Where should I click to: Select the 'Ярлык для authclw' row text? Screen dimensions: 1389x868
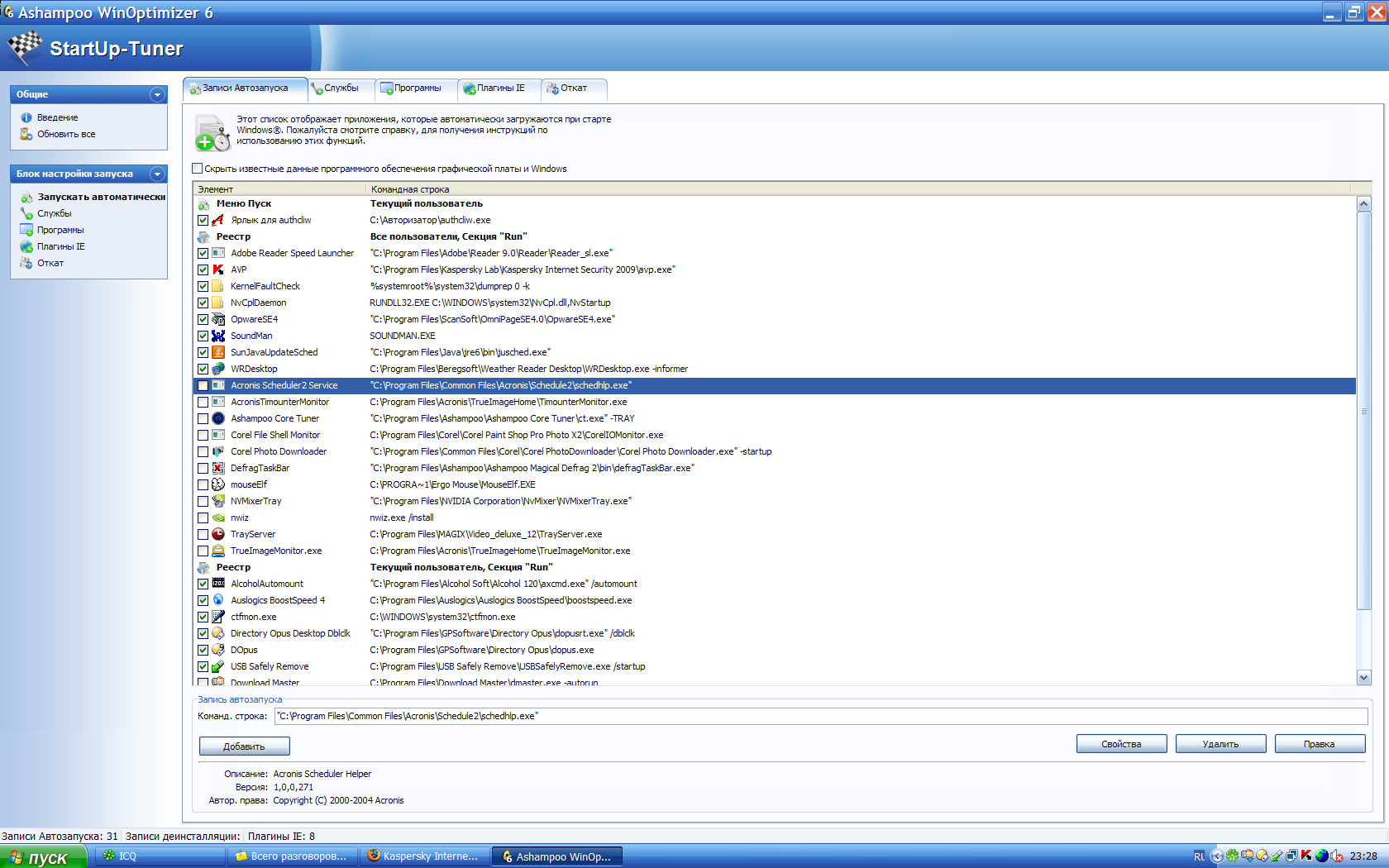click(x=271, y=220)
